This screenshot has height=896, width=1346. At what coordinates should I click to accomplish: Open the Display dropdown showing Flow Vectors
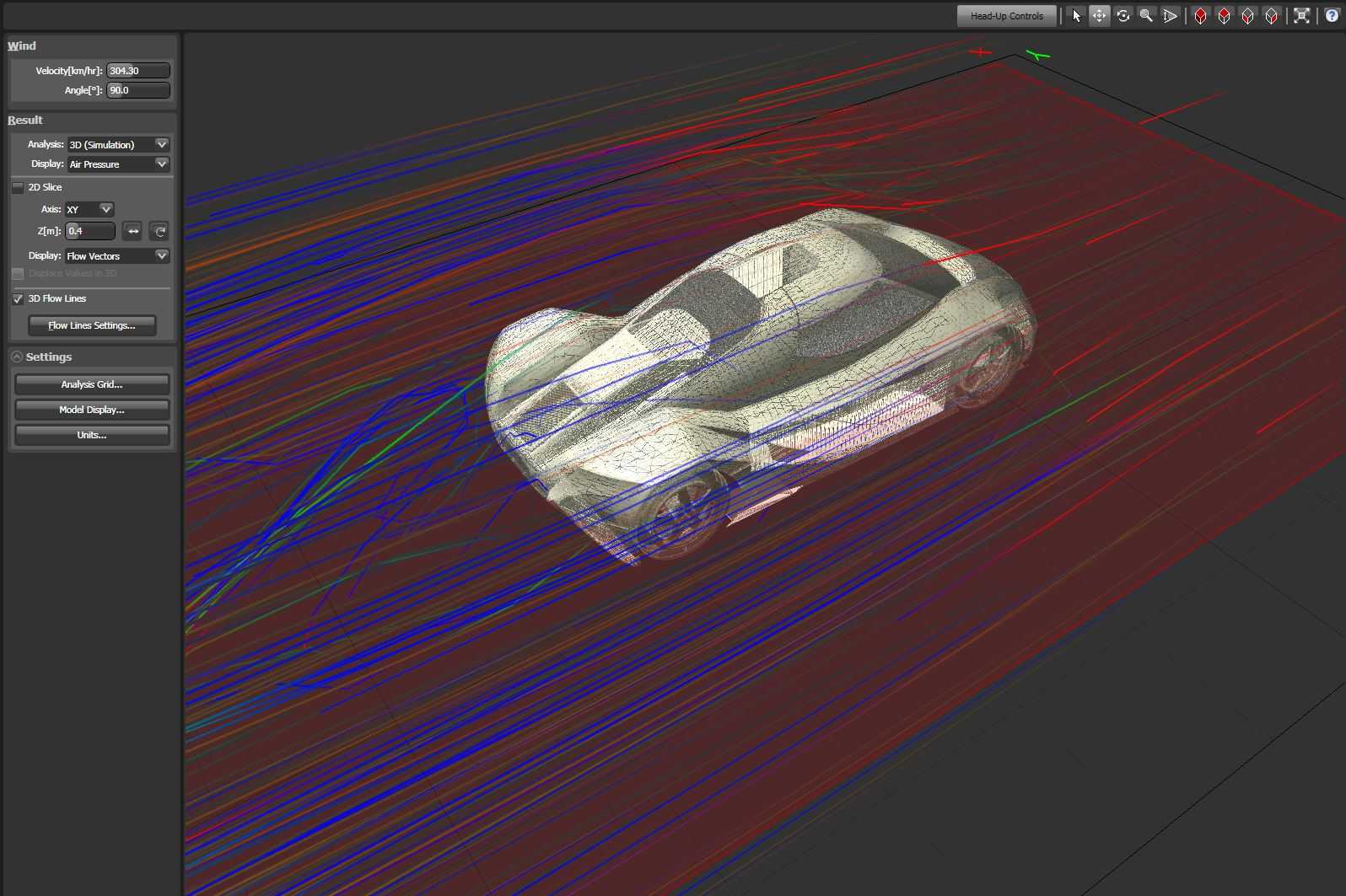click(x=117, y=255)
